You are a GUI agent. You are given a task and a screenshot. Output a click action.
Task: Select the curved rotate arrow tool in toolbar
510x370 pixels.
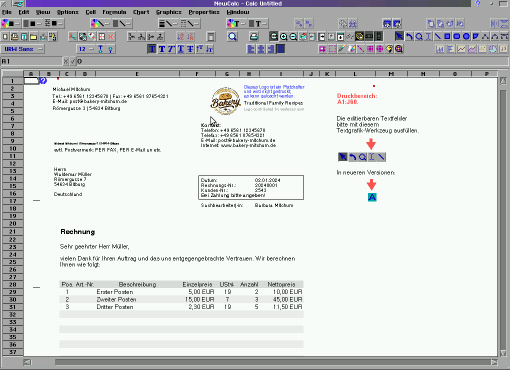pos(409,36)
